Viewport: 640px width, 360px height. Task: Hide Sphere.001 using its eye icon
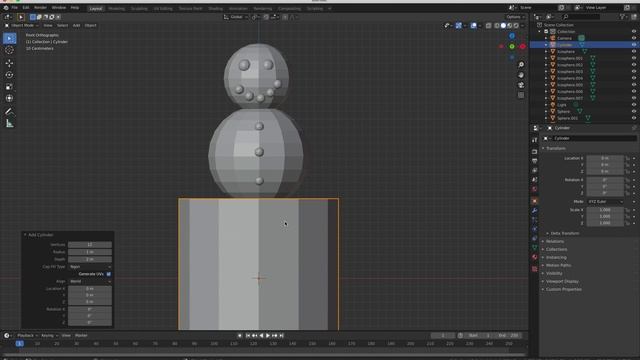point(634,118)
